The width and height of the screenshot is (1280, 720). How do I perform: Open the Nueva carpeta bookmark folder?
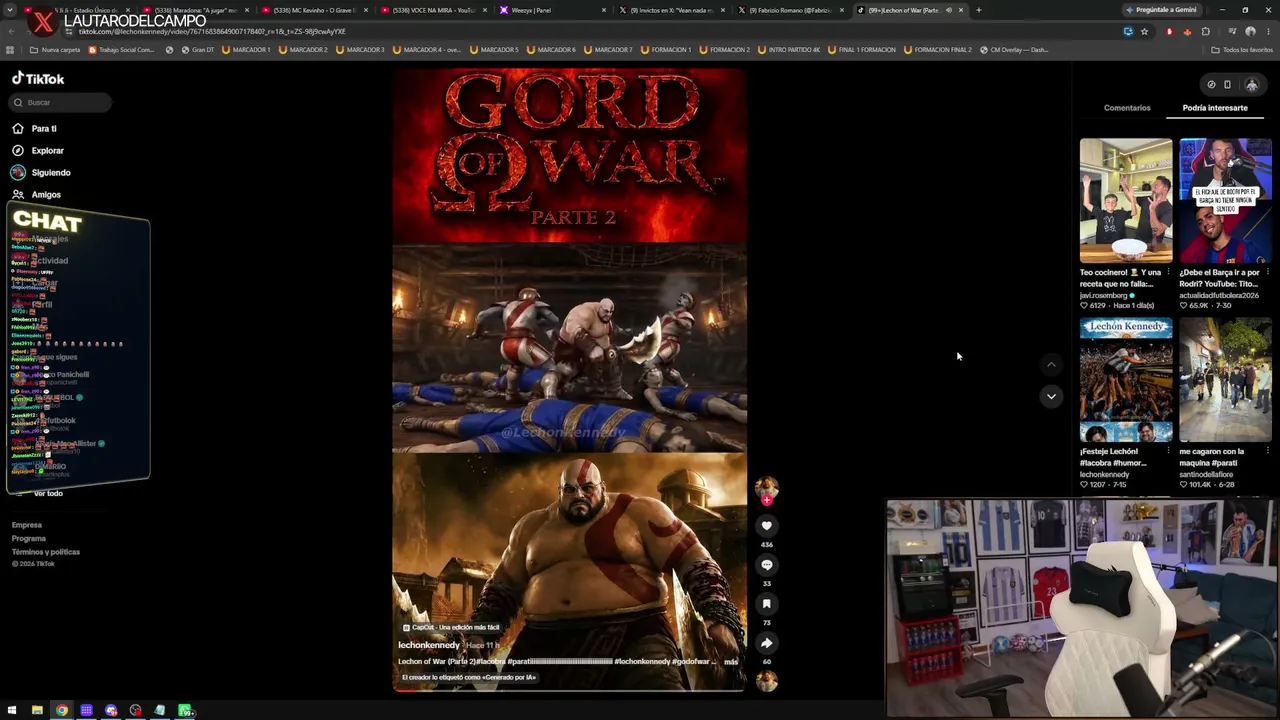(55, 50)
